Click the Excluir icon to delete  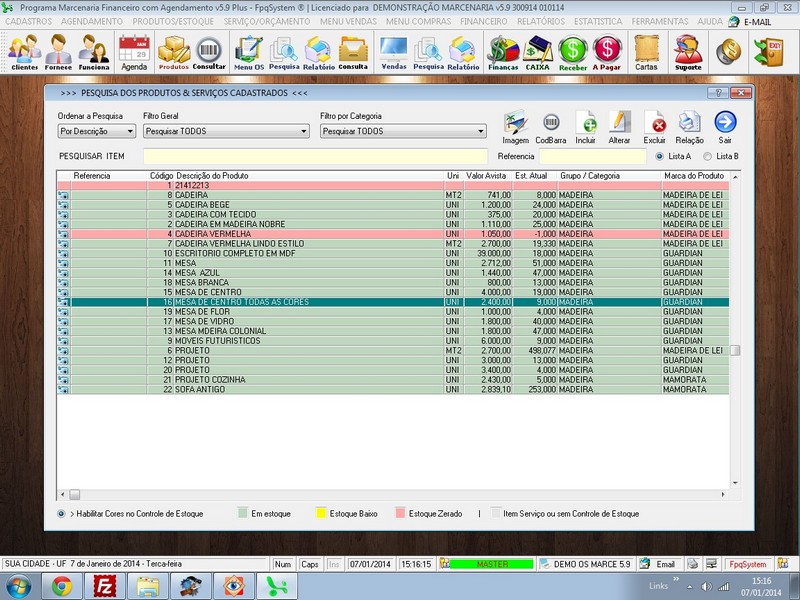tap(655, 123)
